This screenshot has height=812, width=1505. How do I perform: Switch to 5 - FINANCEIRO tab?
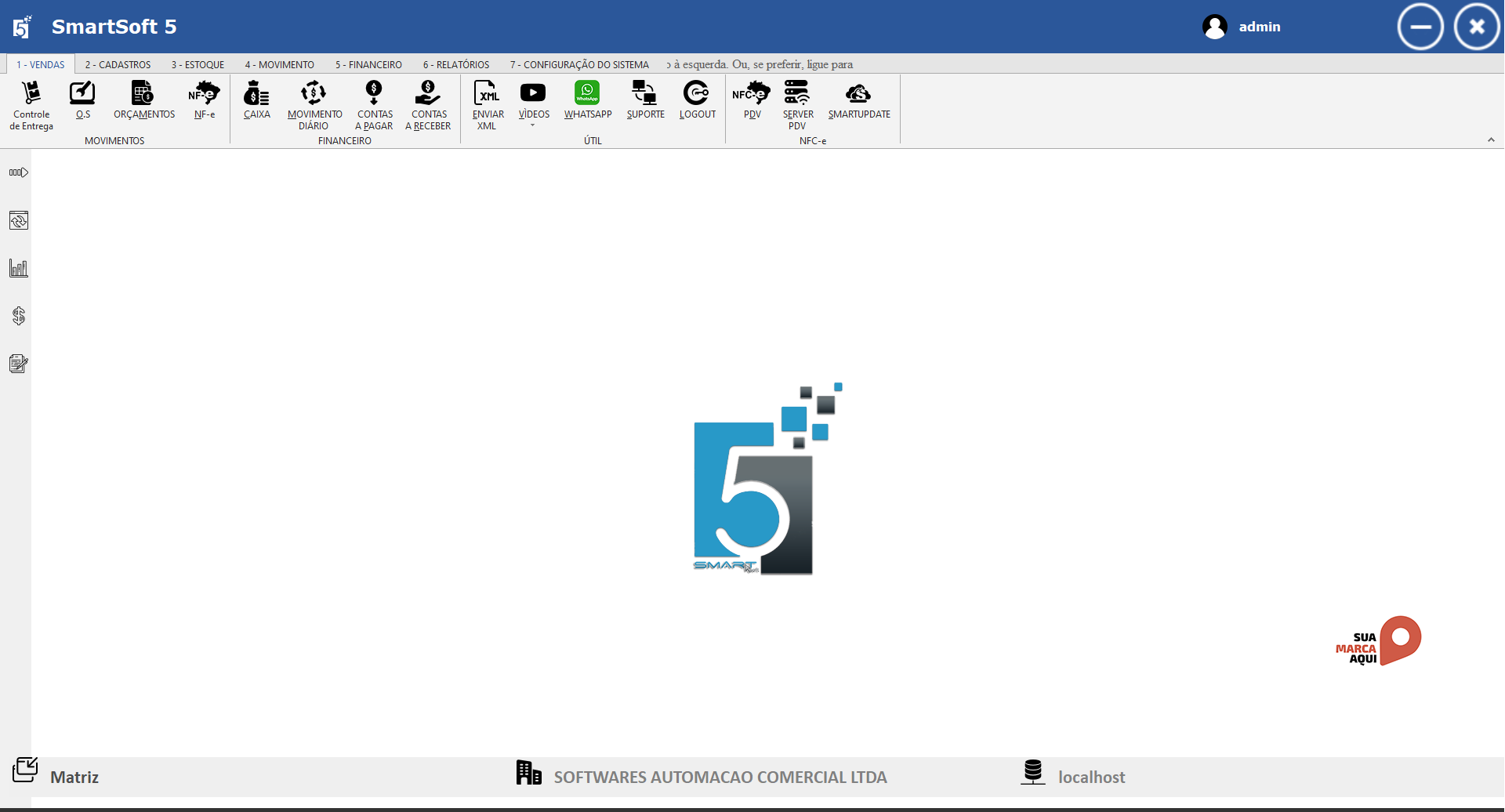(368, 64)
